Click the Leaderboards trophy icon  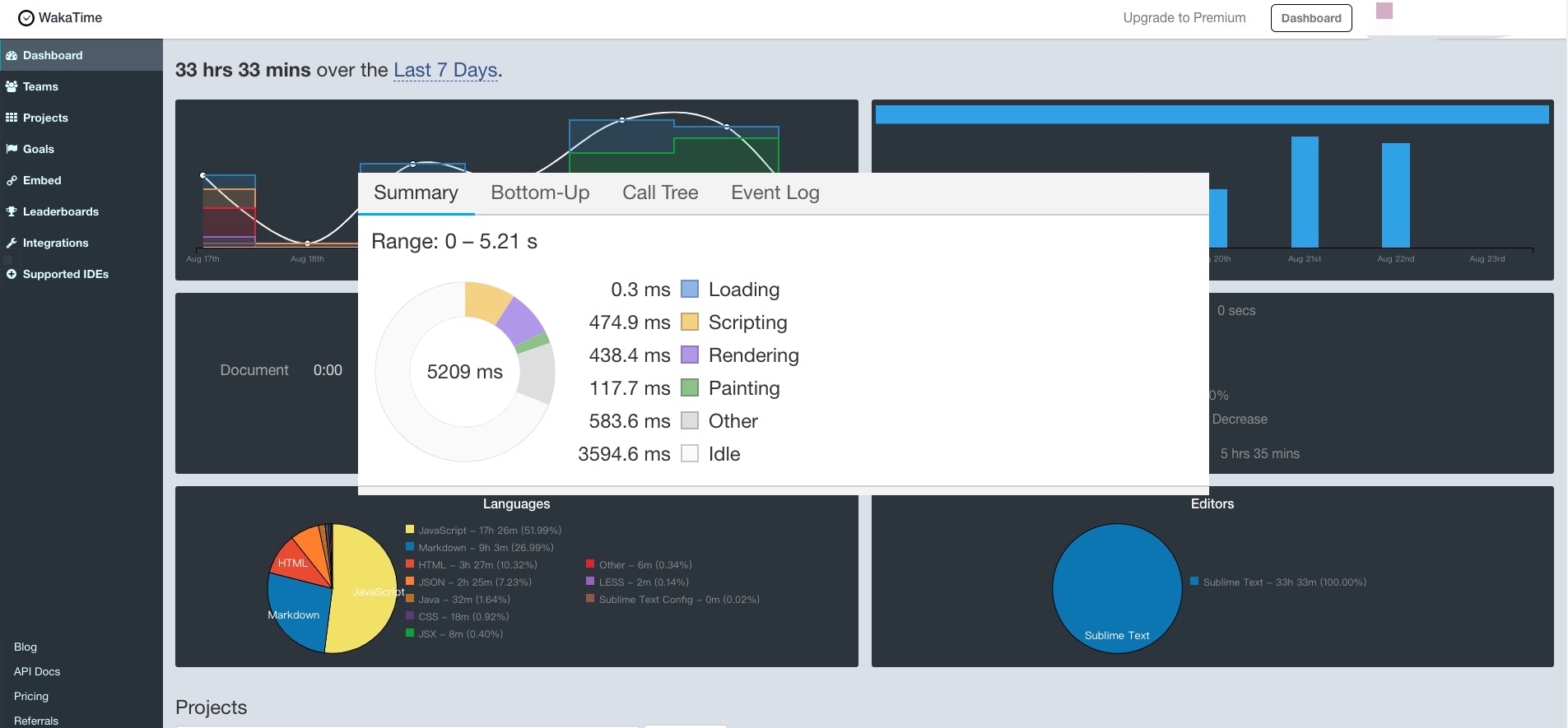[x=12, y=211]
